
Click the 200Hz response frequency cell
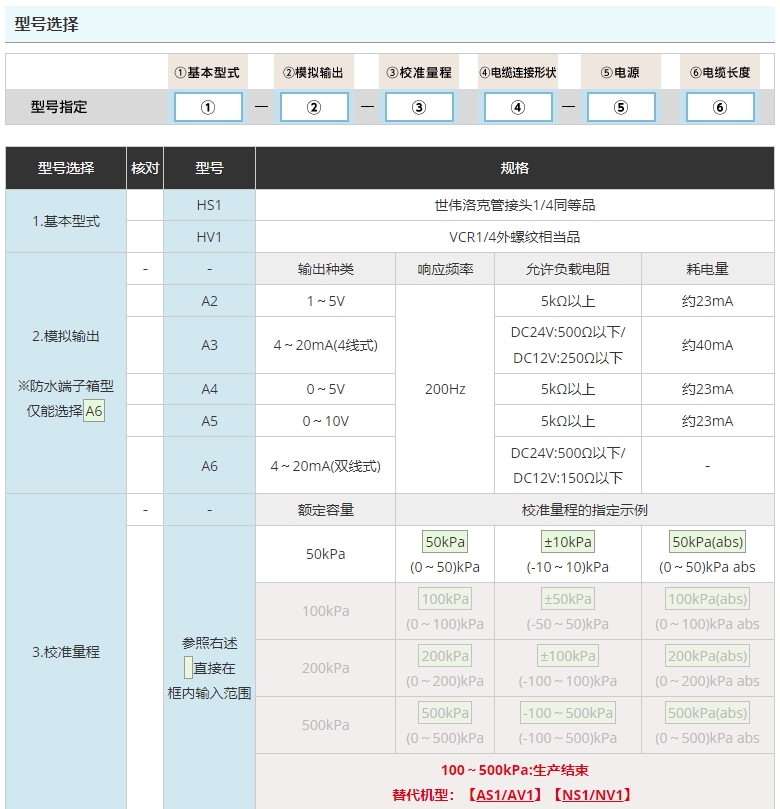[445, 389]
